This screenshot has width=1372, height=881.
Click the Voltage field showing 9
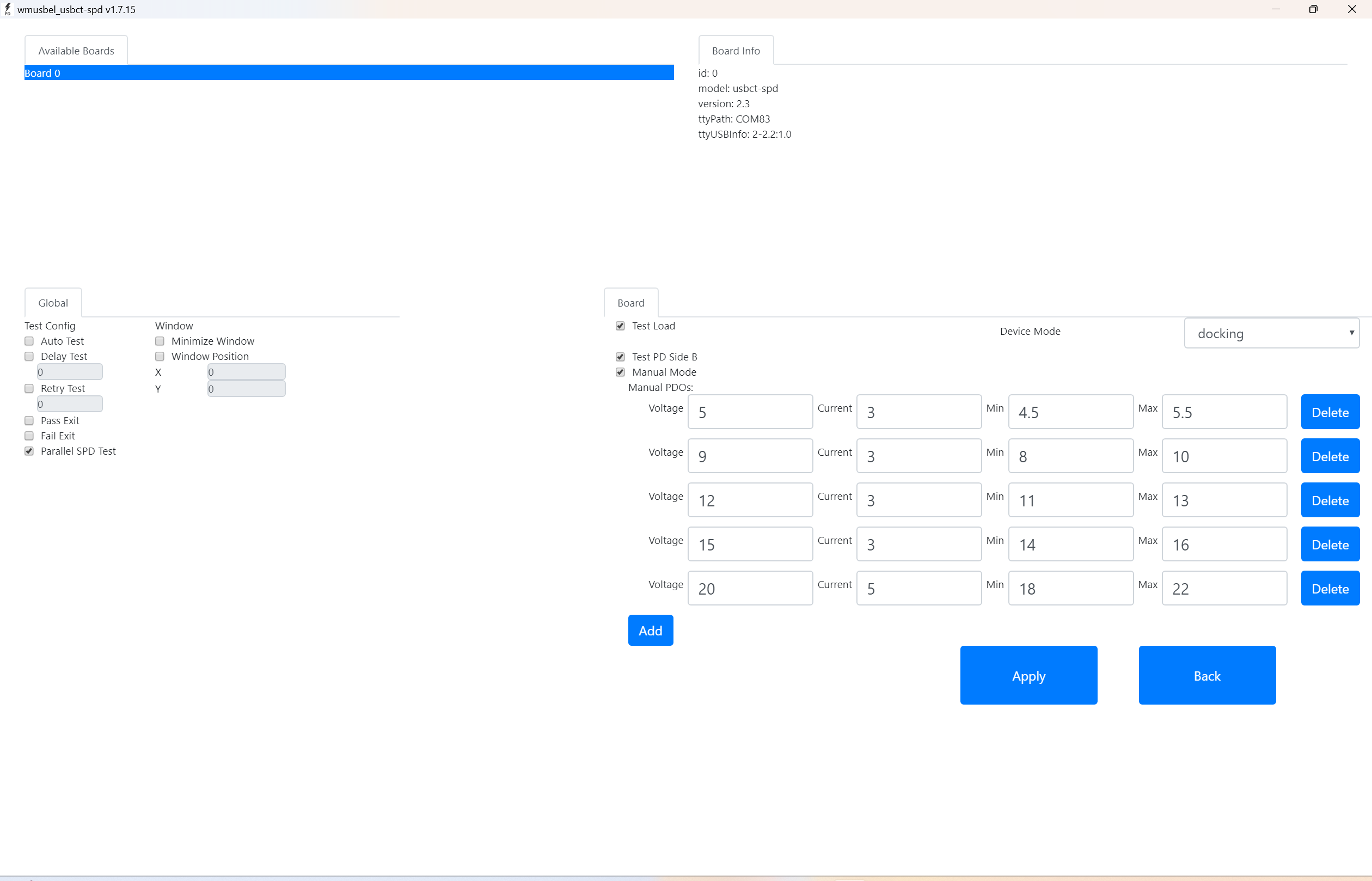pos(750,456)
